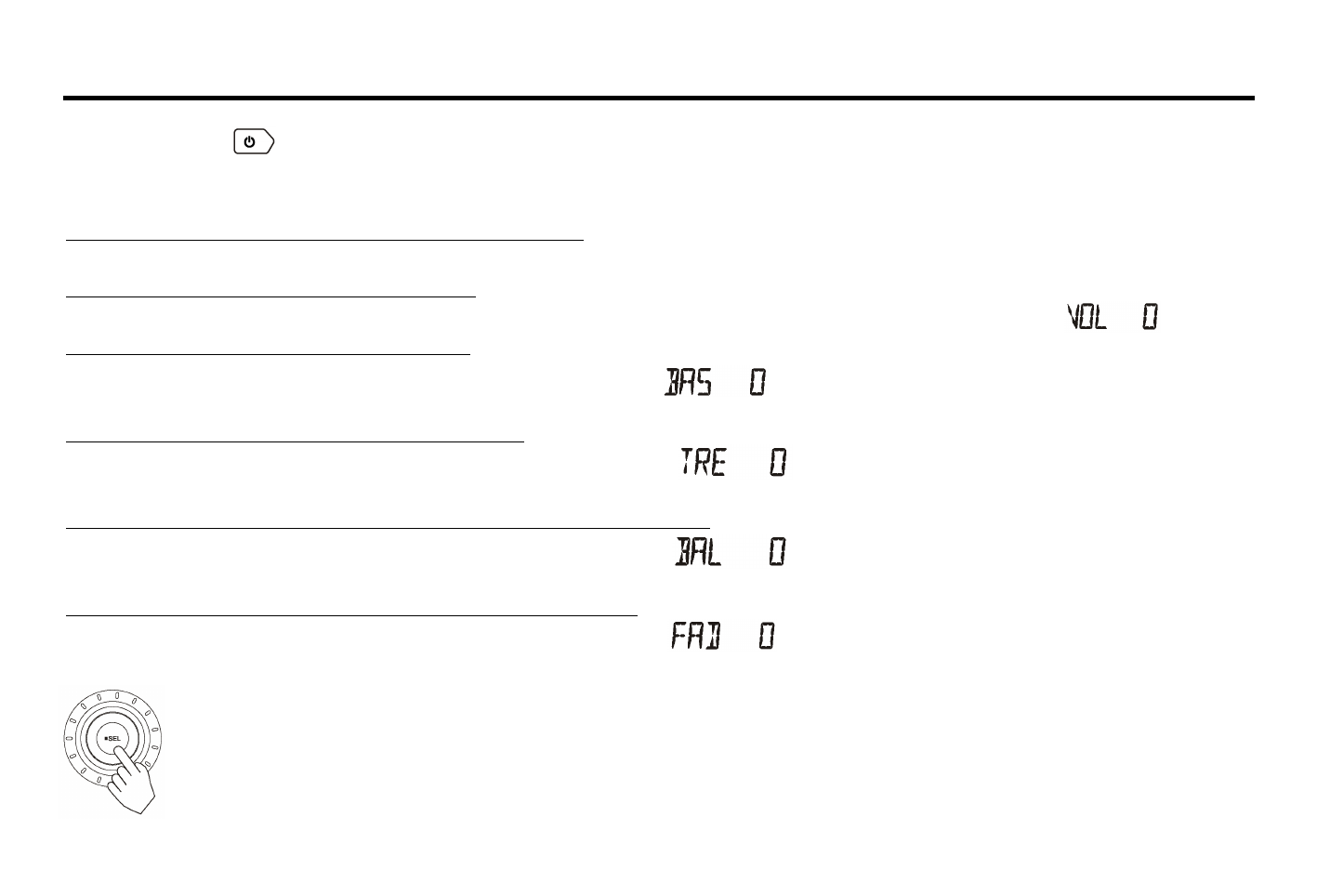Click the treble value 0 digit
Screen dimensions: 1317x896
778,462
